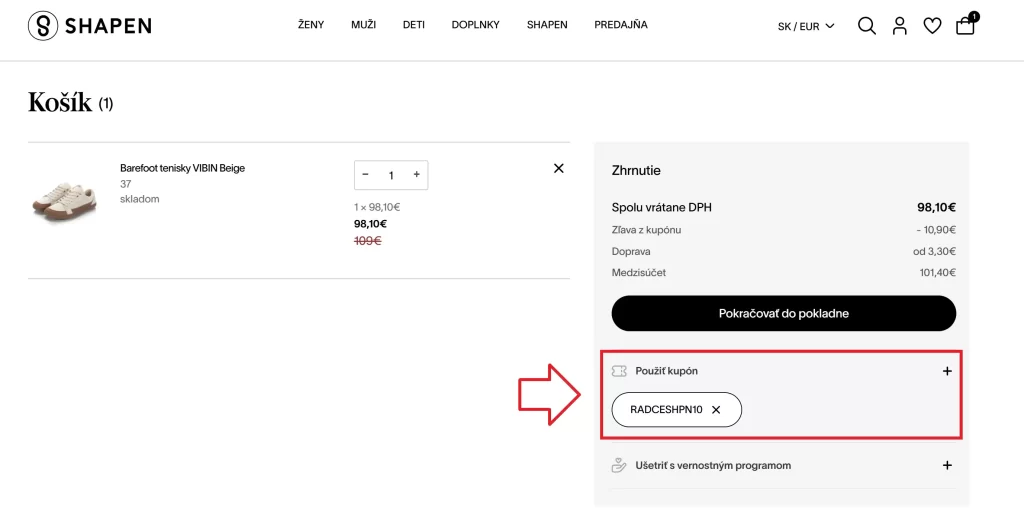Expand Ušetriť s vernostným programom plus
This screenshot has height=524, width=1024.
tap(947, 465)
